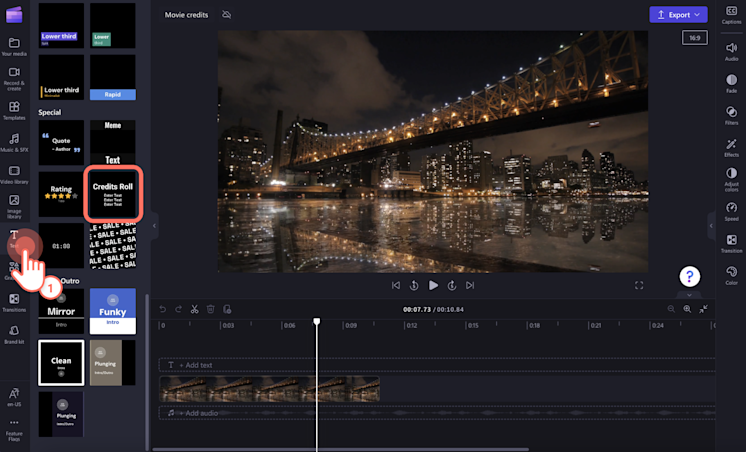Click the Clipchamp logo icon
Image resolution: width=746 pixels, height=452 pixels.
coord(14,15)
